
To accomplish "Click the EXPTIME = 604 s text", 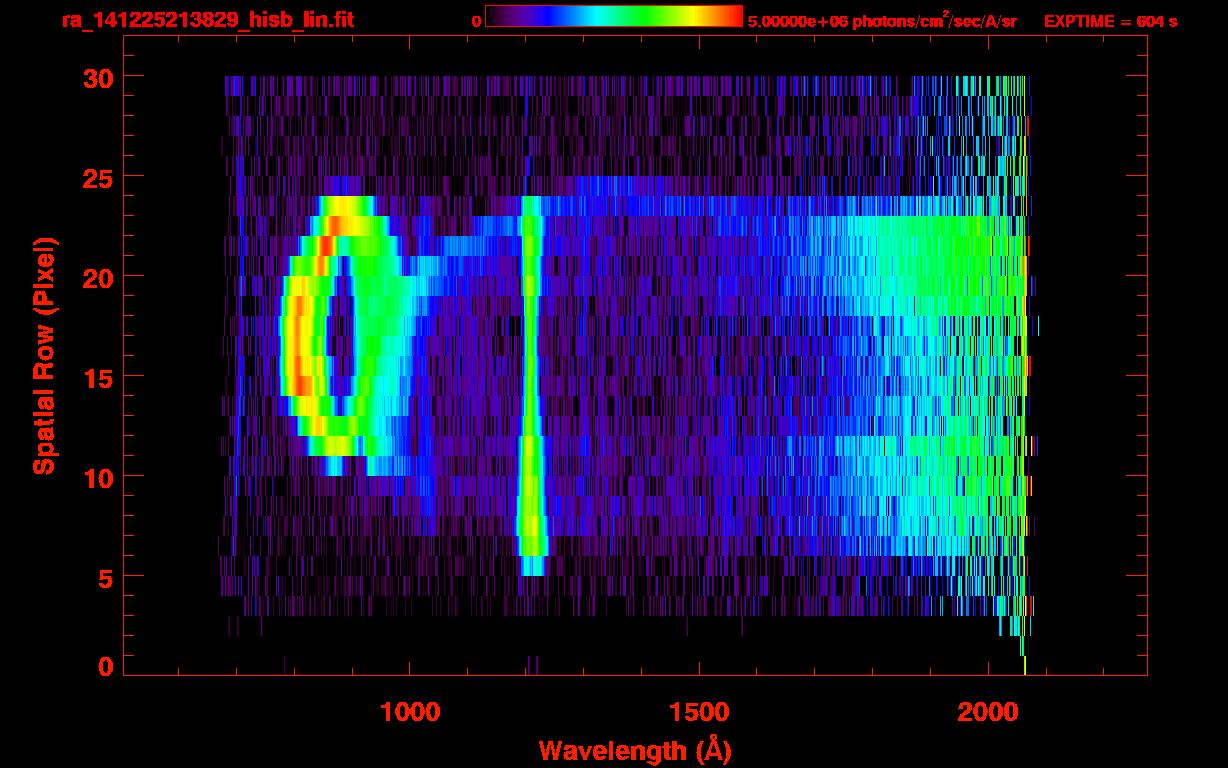I will pos(1110,21).
